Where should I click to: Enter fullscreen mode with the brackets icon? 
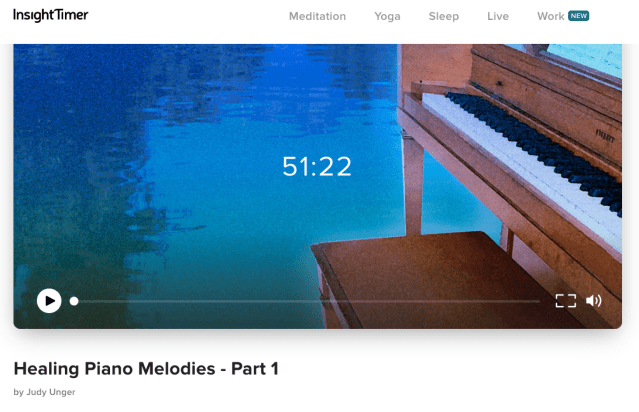point(566,301)
